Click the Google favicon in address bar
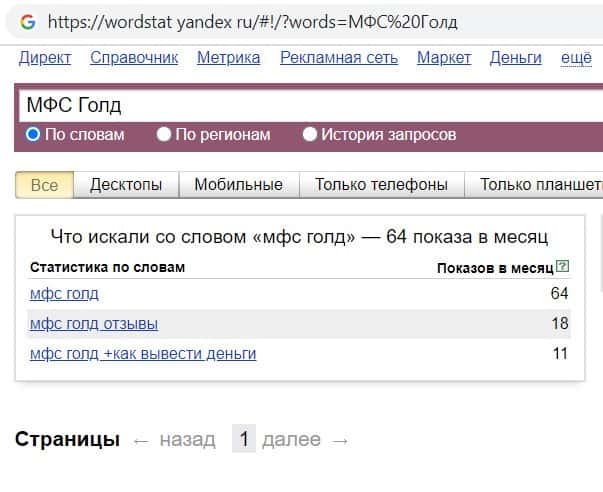This screenshot has width=603, height=492. pos(27,21)
